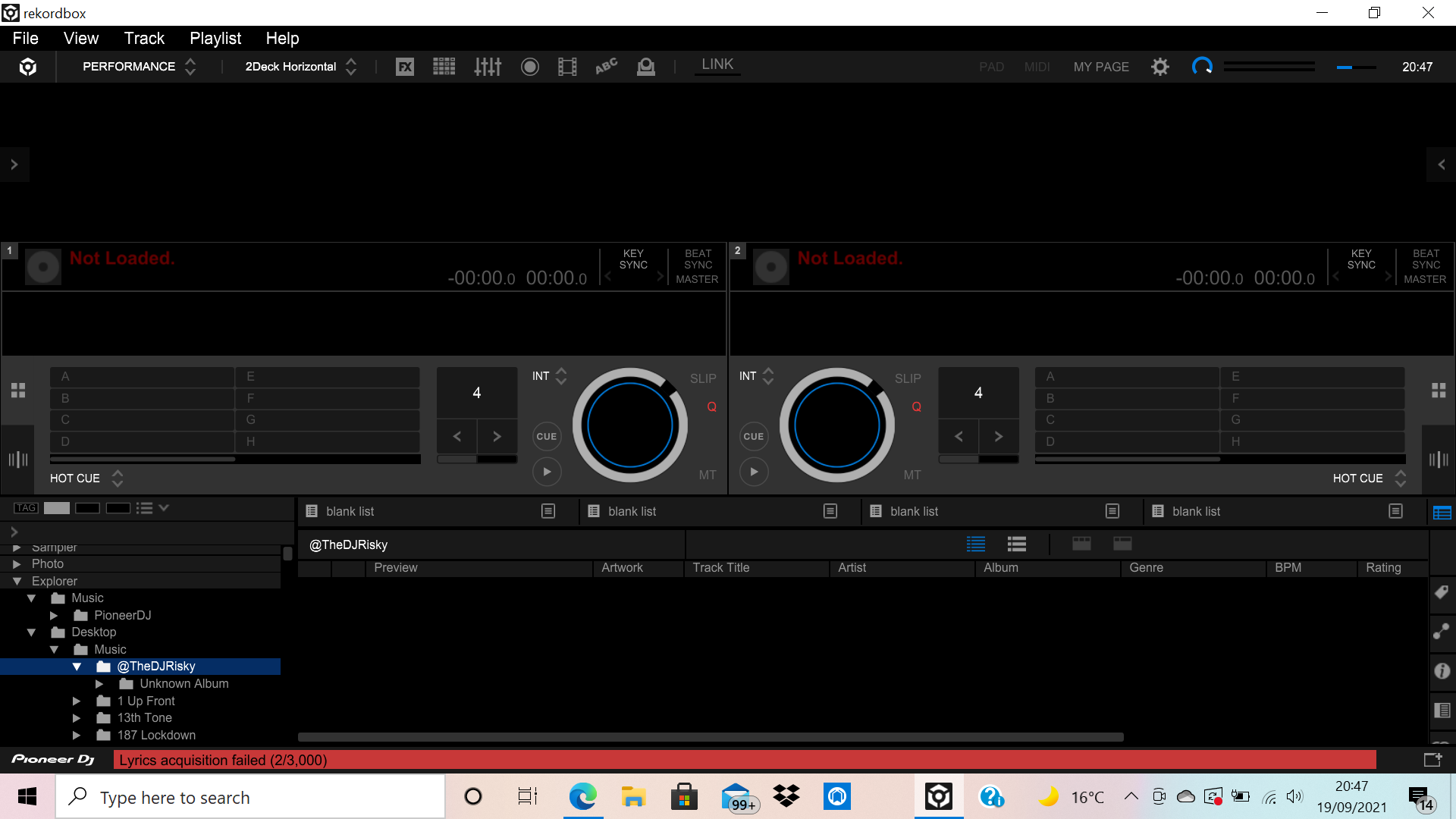This screenshot has height=819, width=1456.
Task: Open the track info icon
Action: coord(1442,671)
